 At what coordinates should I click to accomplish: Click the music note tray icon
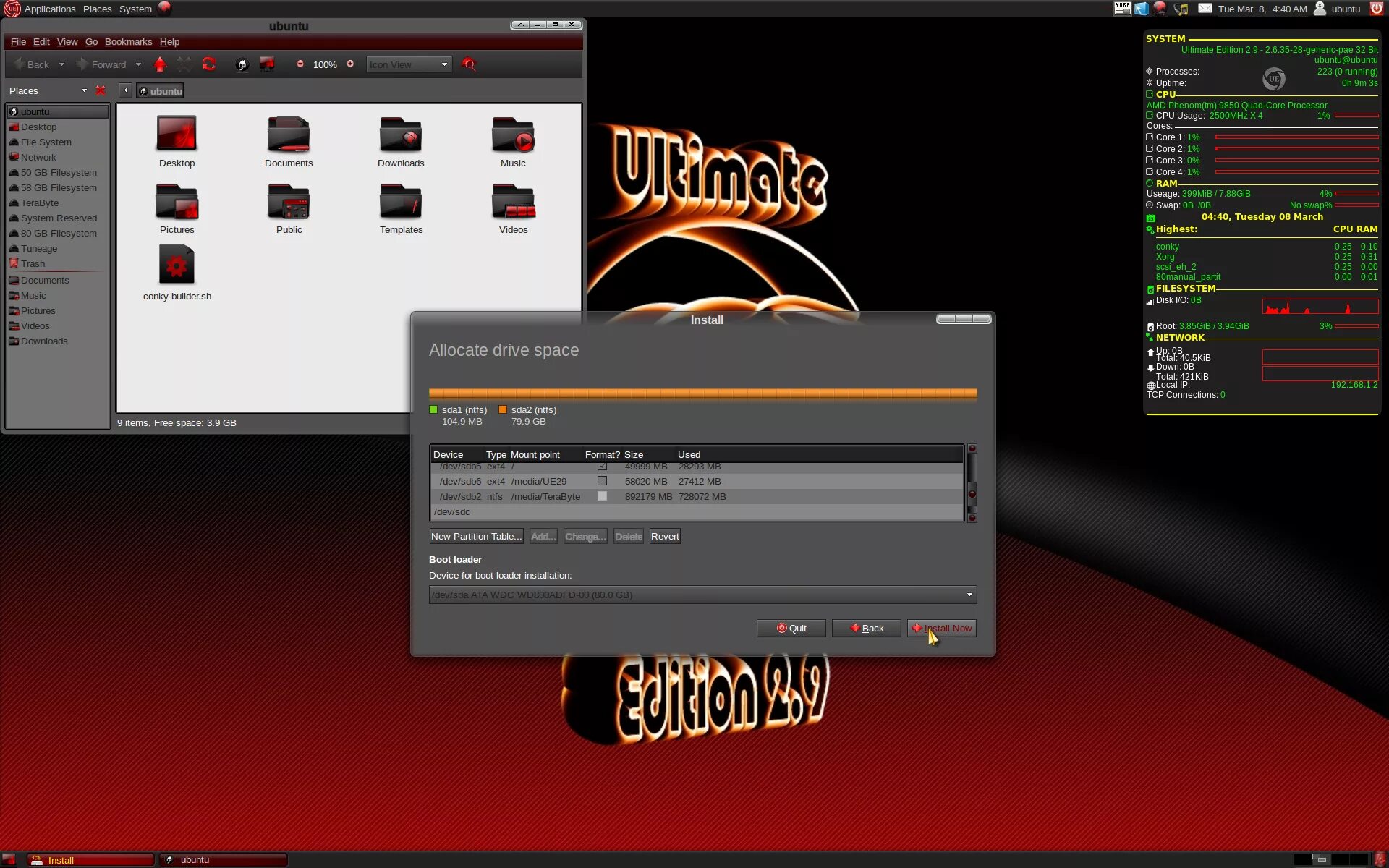tap(1181, 9)
